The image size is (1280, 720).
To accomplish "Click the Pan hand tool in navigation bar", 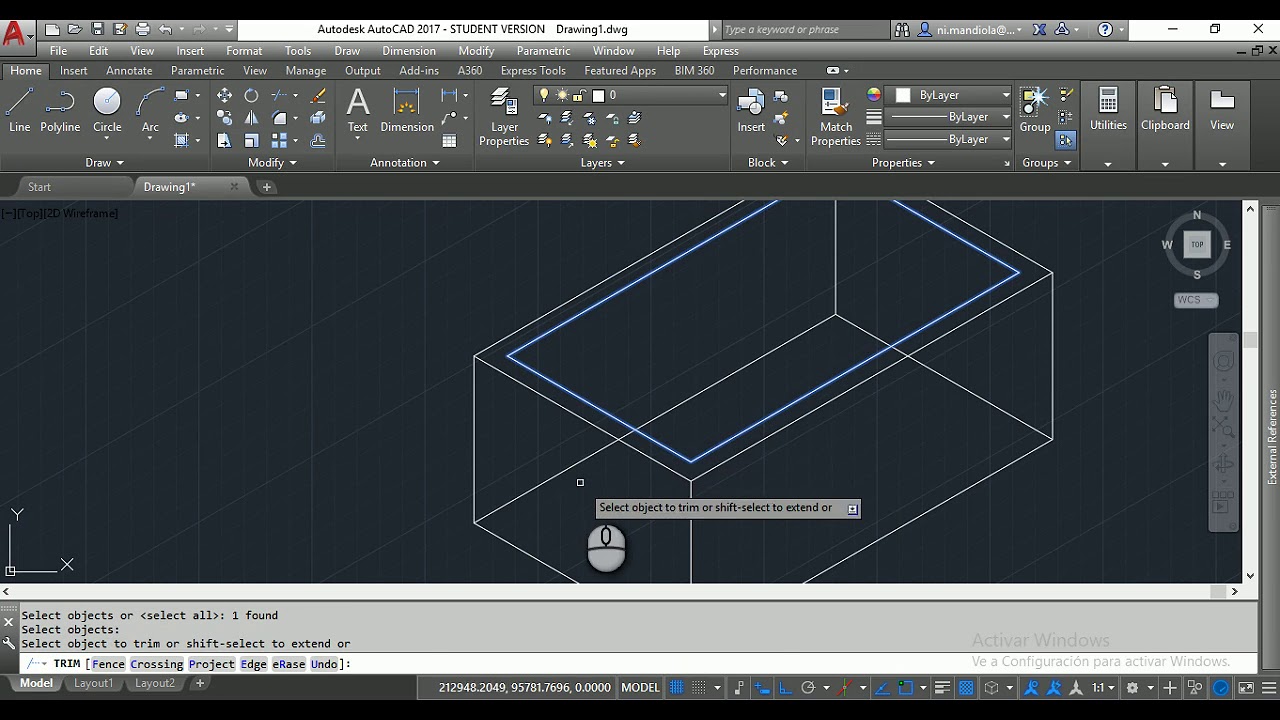I will tap(1223, 398).
